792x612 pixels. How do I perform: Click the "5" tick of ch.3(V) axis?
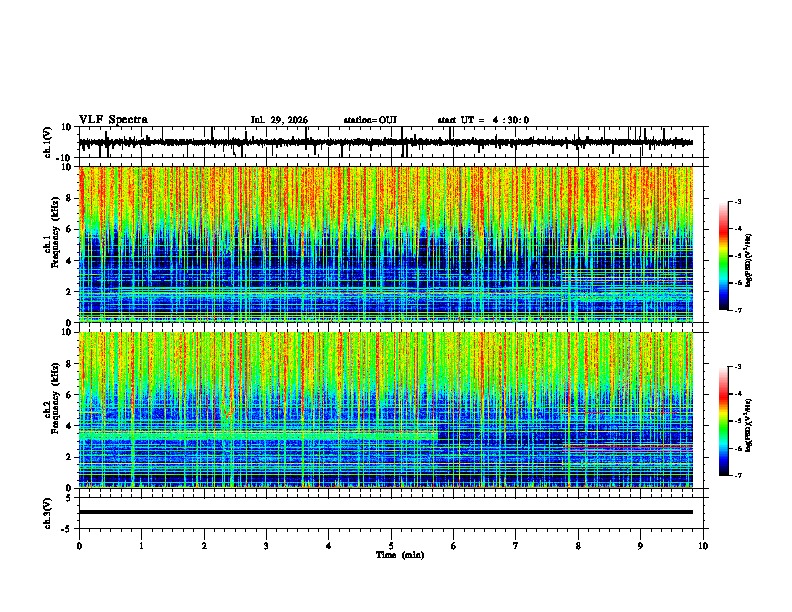point(69,497)
